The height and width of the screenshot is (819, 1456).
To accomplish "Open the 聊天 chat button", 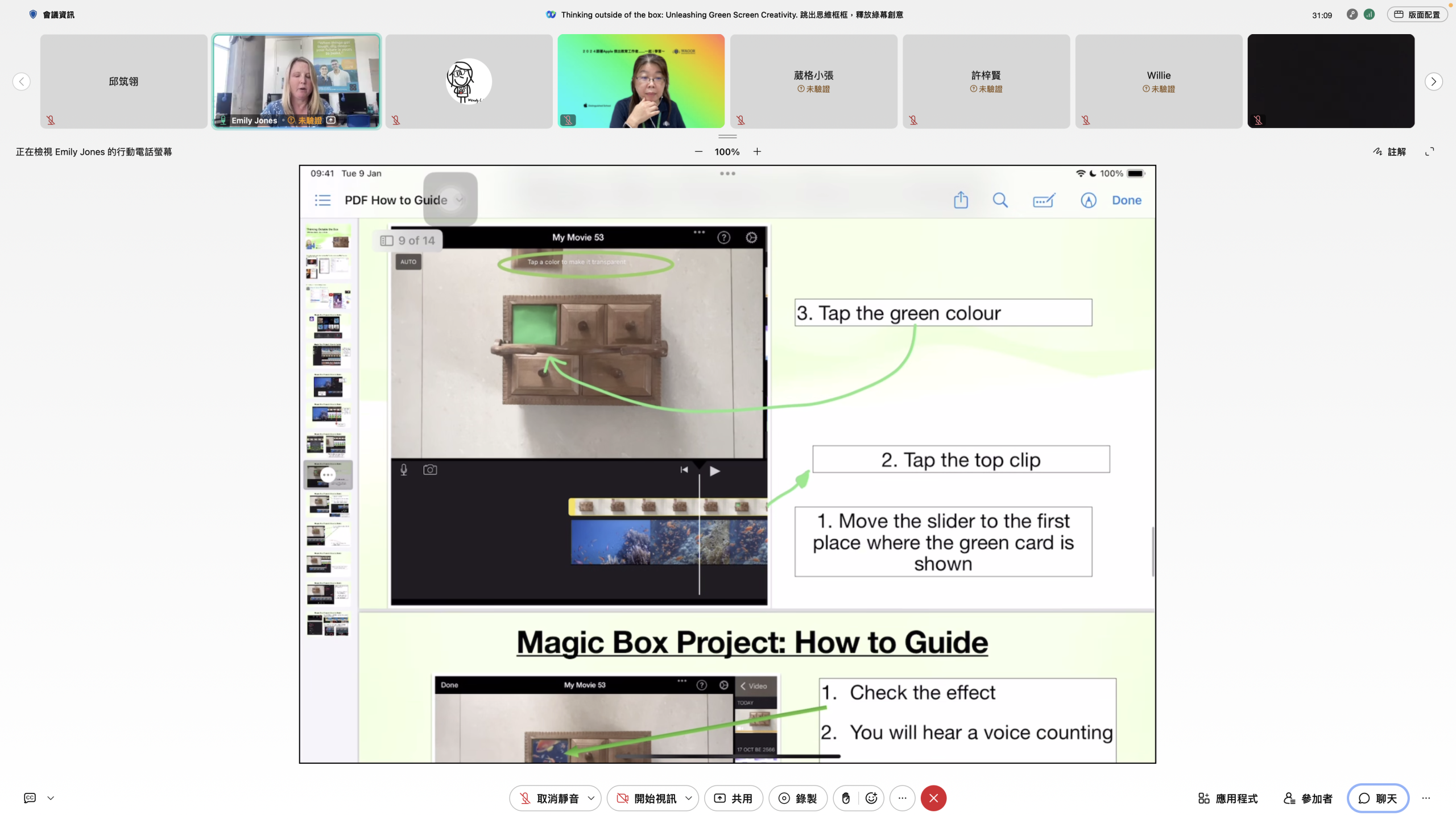I will (1377, 798).
